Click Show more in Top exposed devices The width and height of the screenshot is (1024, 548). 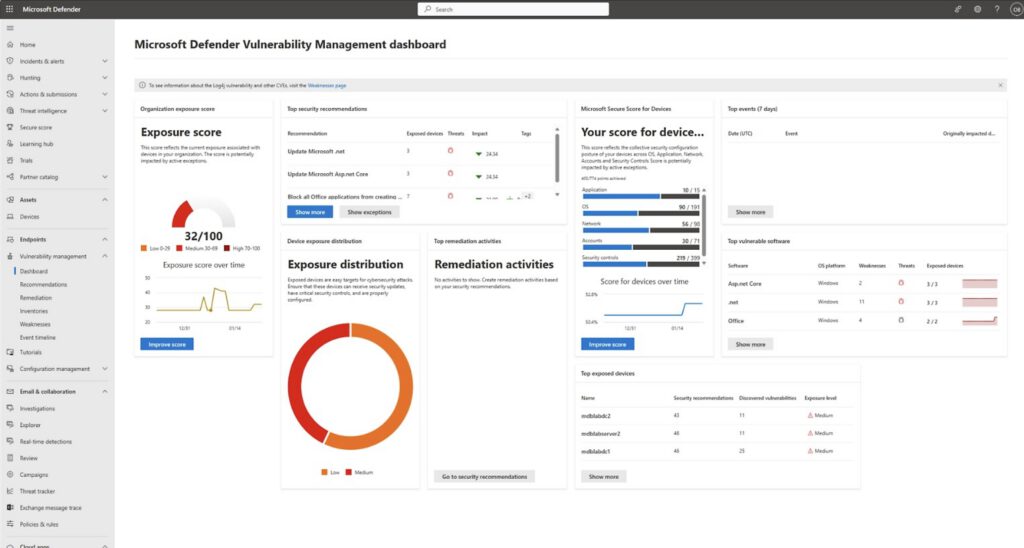point(603,477)
